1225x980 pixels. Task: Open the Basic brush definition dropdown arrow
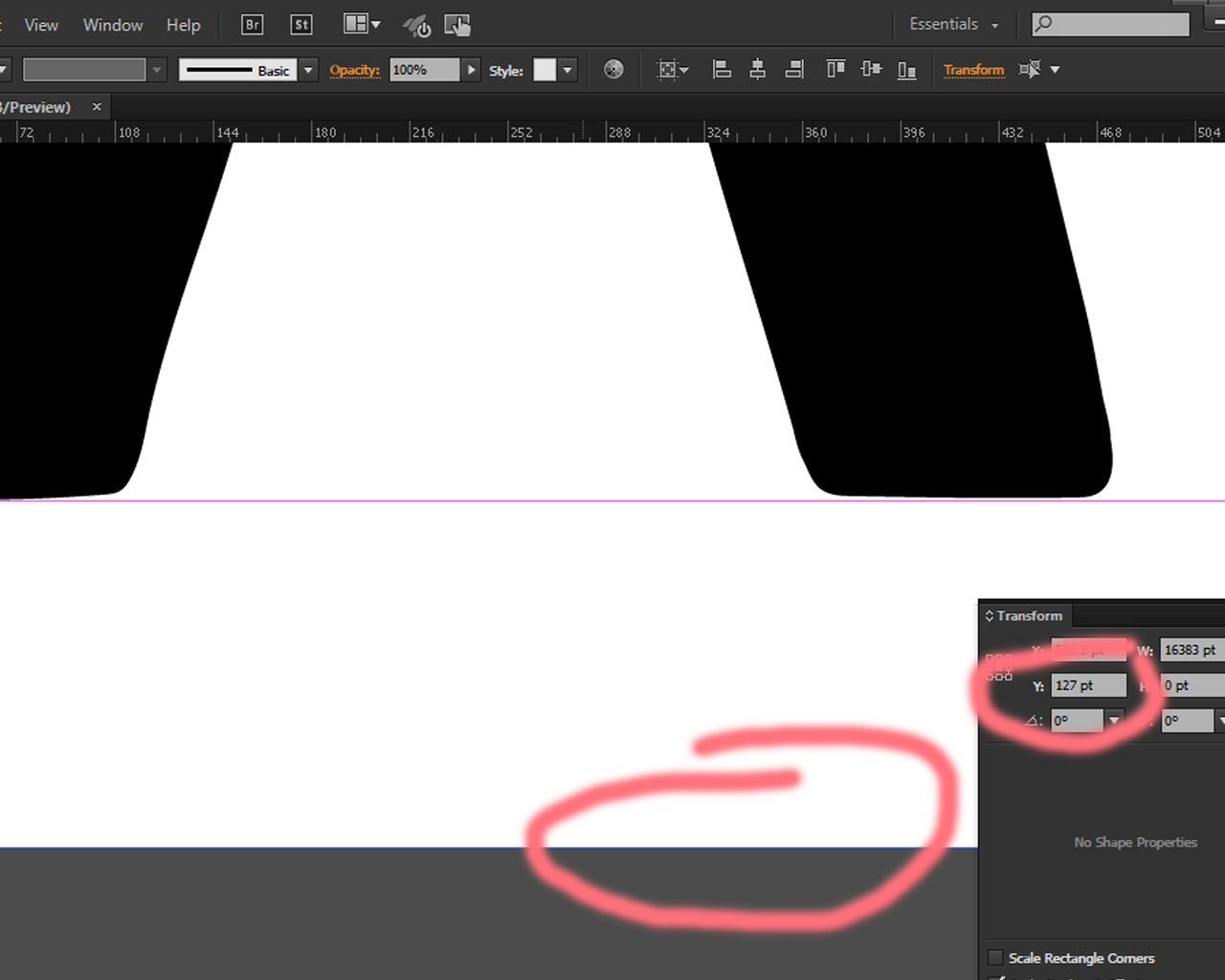click(308, 70)
